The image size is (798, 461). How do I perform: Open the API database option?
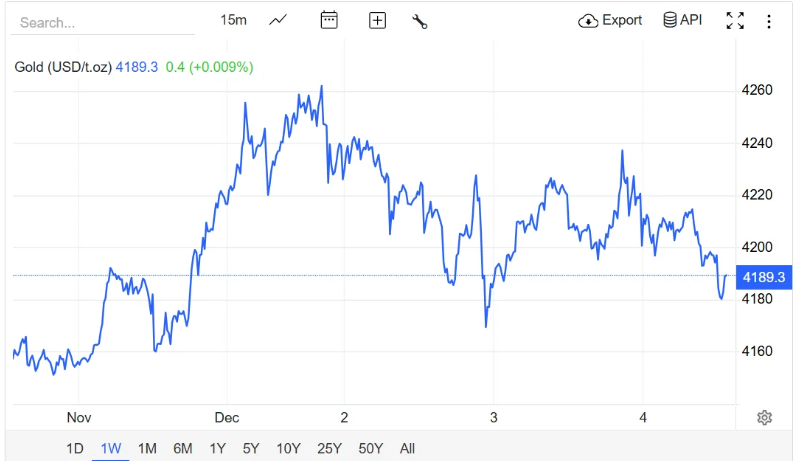pos(683,20)
